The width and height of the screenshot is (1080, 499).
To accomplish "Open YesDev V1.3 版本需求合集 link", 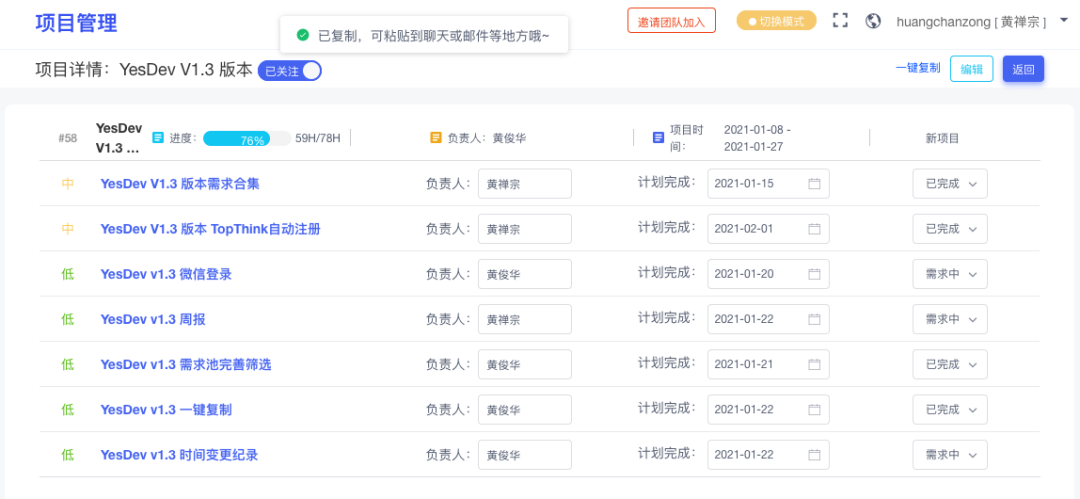I will coord(180,184).
